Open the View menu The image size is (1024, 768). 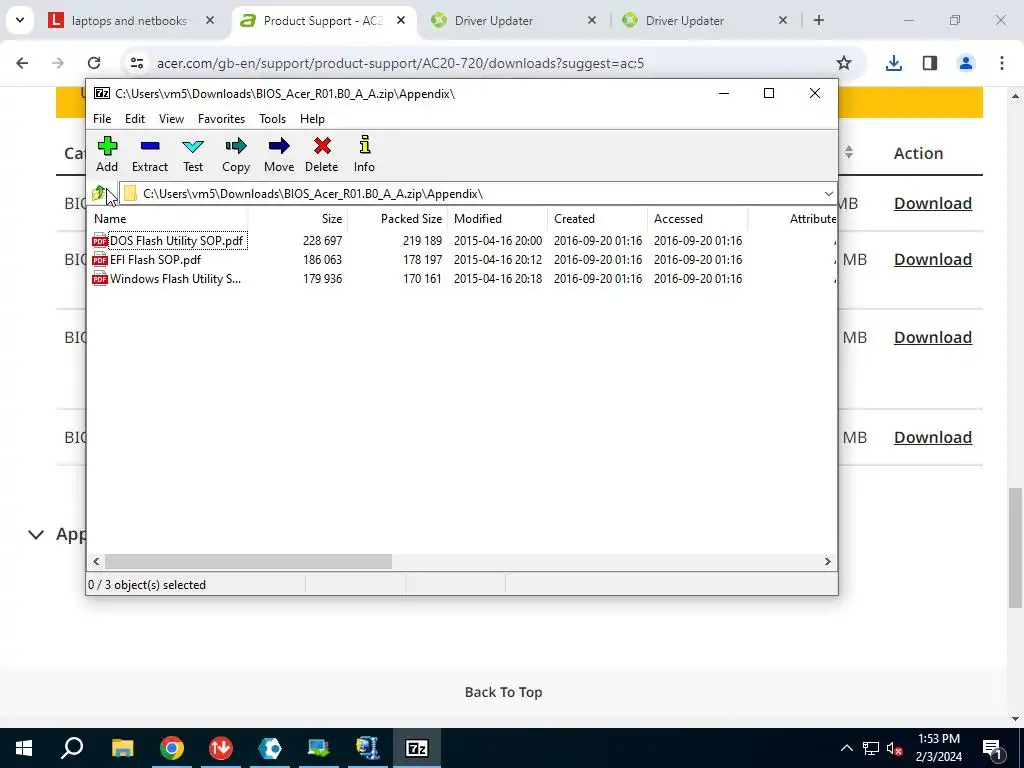pyautogui.click(x=171, y=119)
